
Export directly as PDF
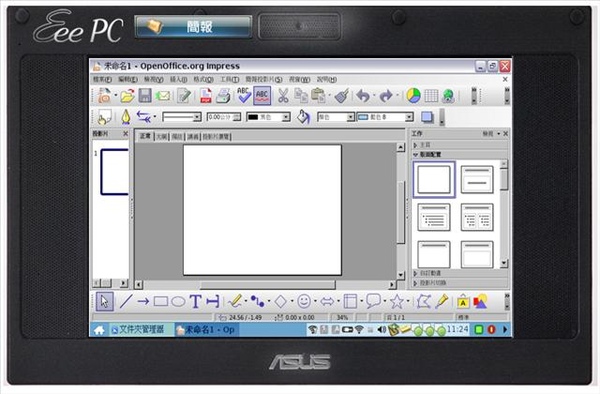click(x=206, y=96)
